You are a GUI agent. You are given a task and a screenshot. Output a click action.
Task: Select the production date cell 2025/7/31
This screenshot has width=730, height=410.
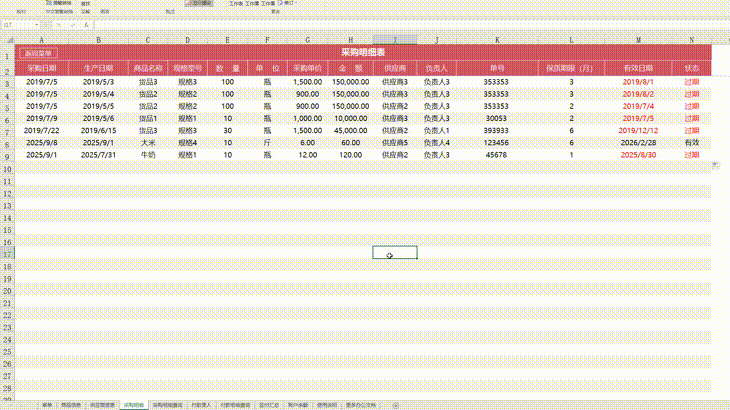(98, 155)
